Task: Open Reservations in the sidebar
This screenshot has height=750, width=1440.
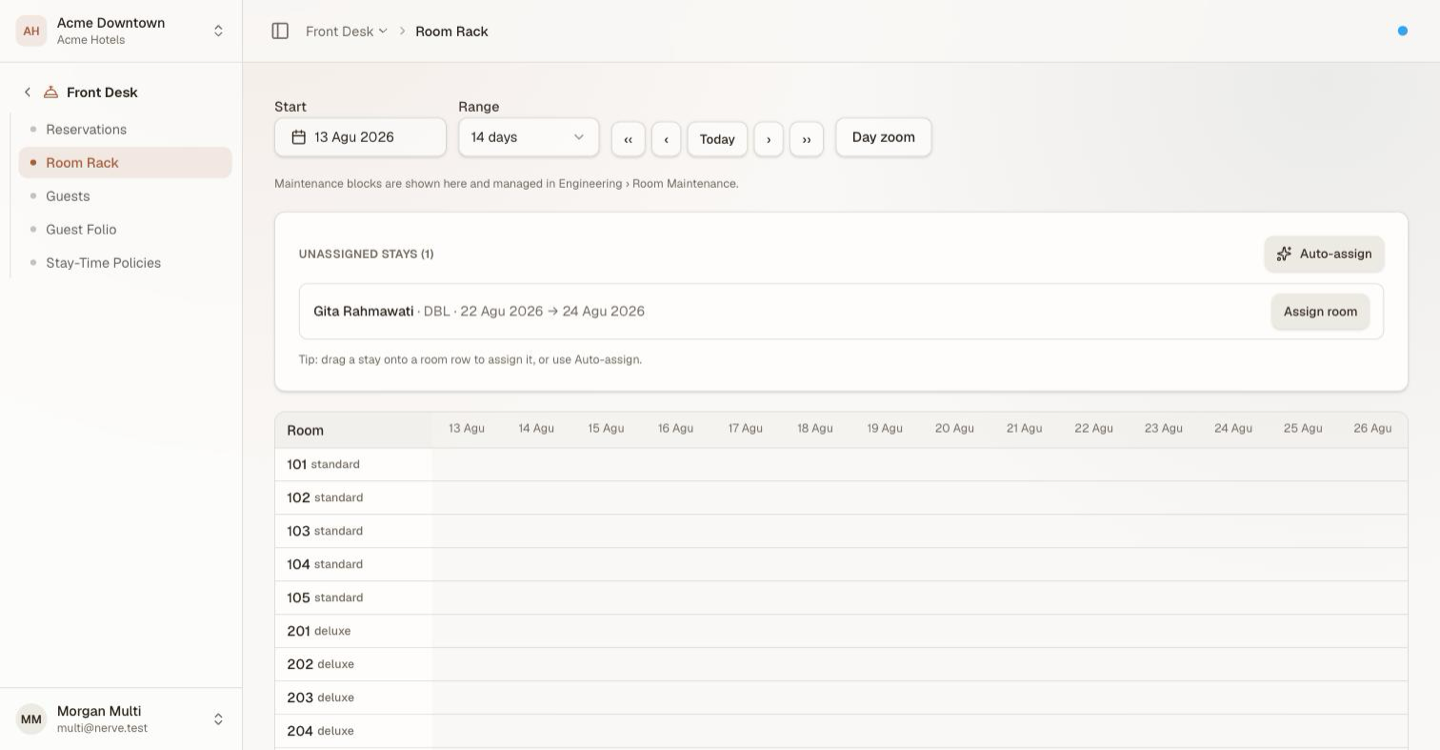Action: (125, 129)
